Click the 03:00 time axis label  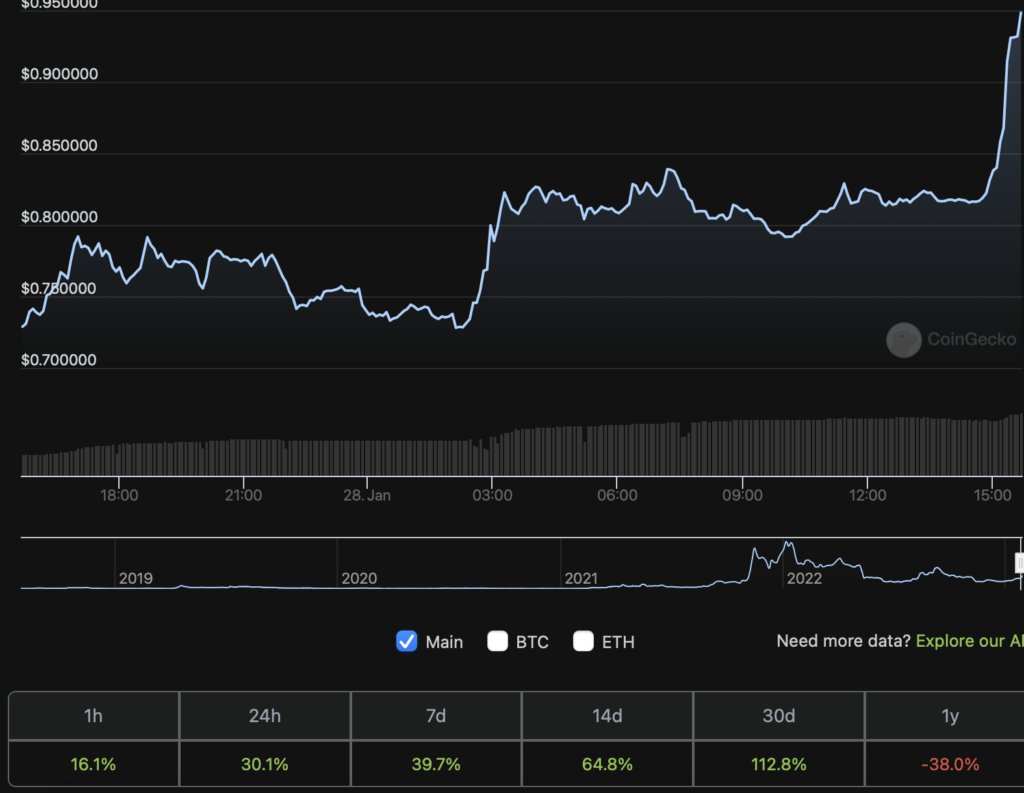(x=492, y=495)
